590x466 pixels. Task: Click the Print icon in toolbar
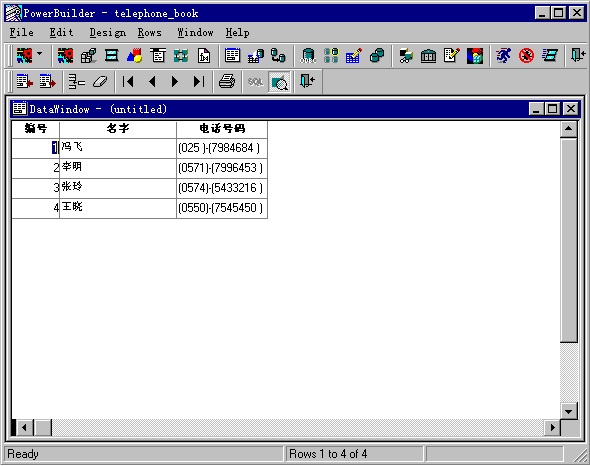pyautogui.click(x=227, y=81)
